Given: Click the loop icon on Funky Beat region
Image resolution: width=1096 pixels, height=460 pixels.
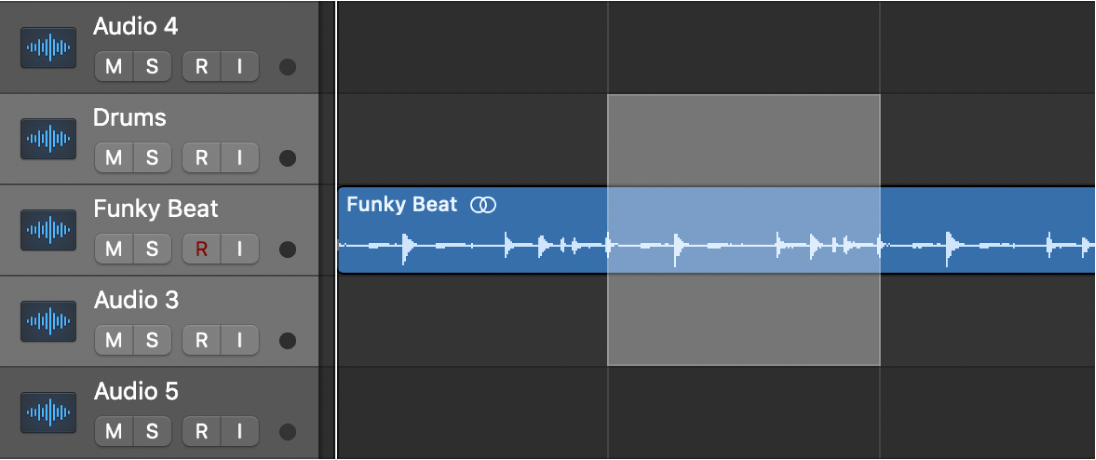Looking at the screenshot, I should pyautogui.click(x=484, y=205).
